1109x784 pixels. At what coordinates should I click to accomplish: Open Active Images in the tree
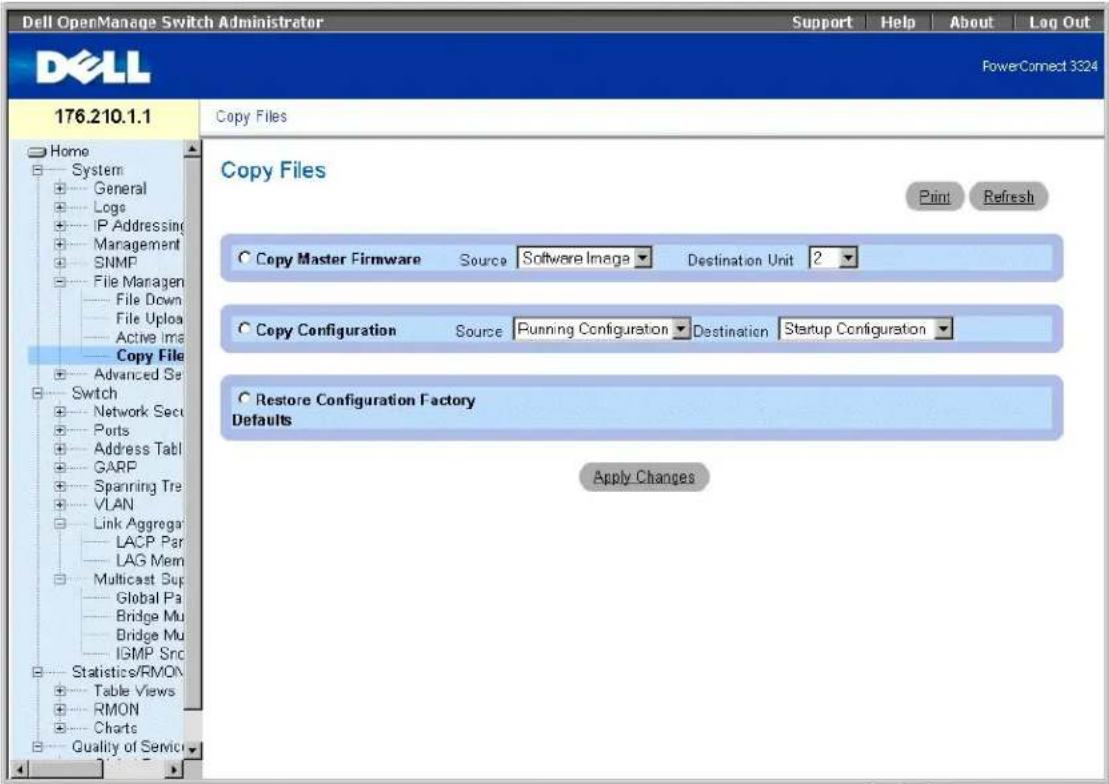pos(149,338)
